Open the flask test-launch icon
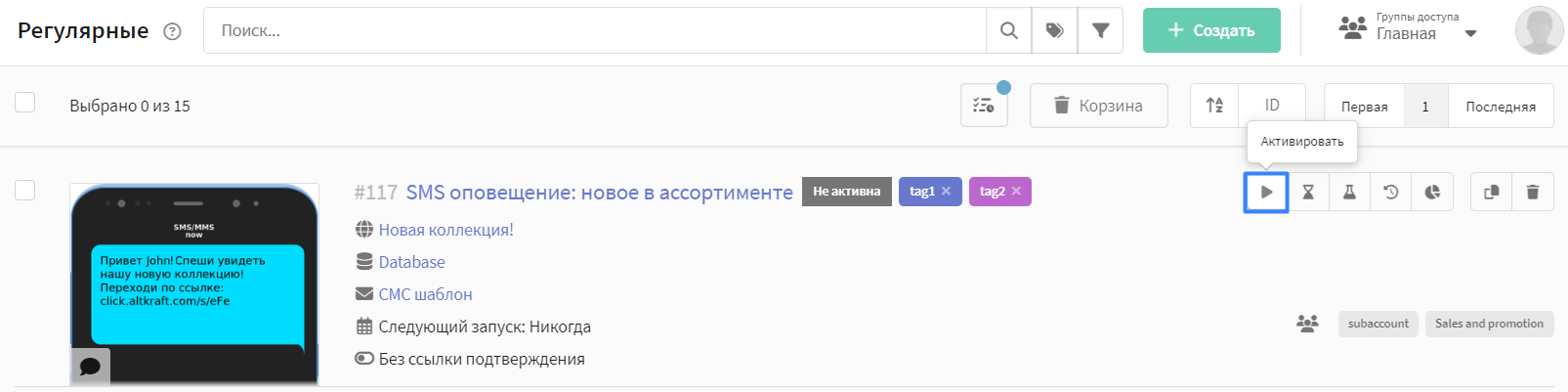This screenshot has height=392, width=1568. pos(1349,192)
